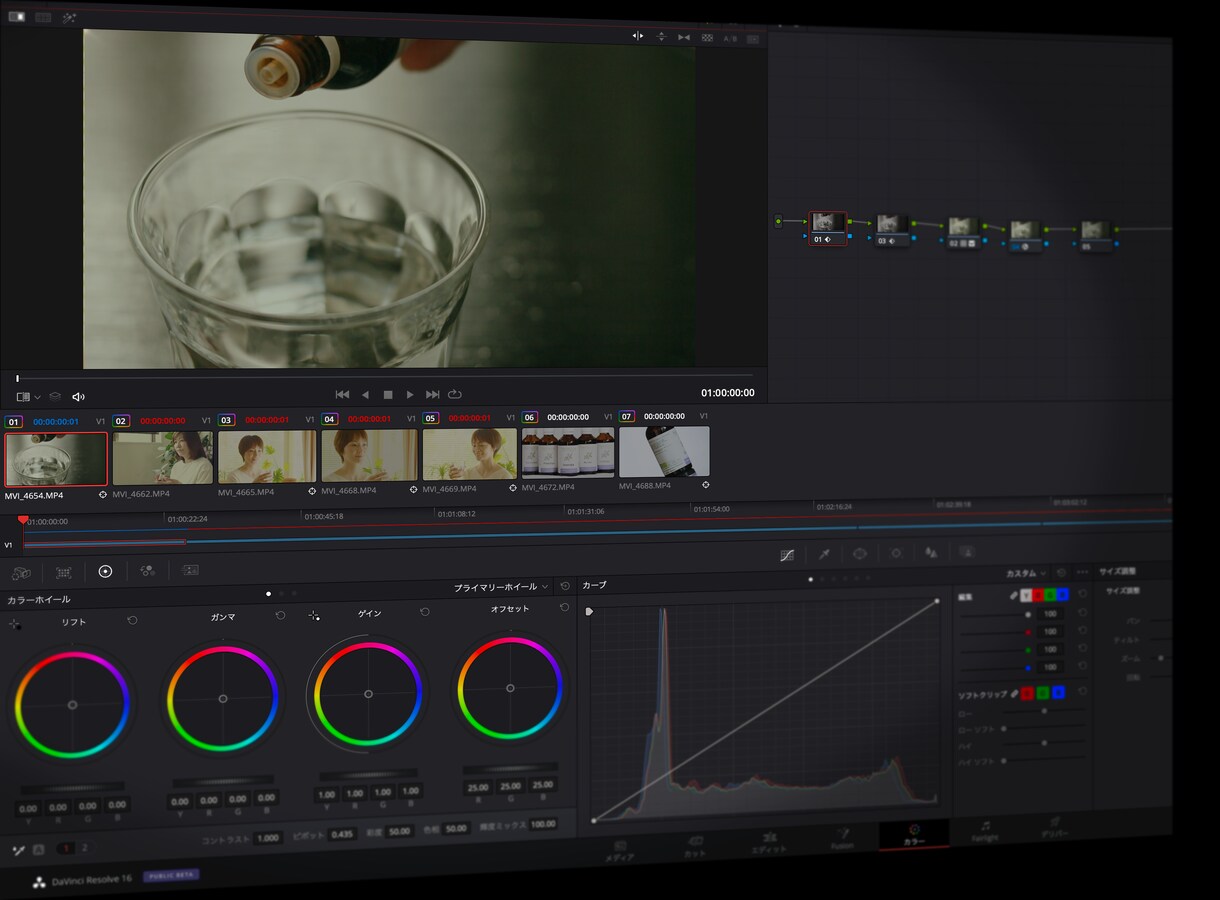
Task: Toggle red channel in curve edit
Action: pyautogui.click(x=1038, y=595)
